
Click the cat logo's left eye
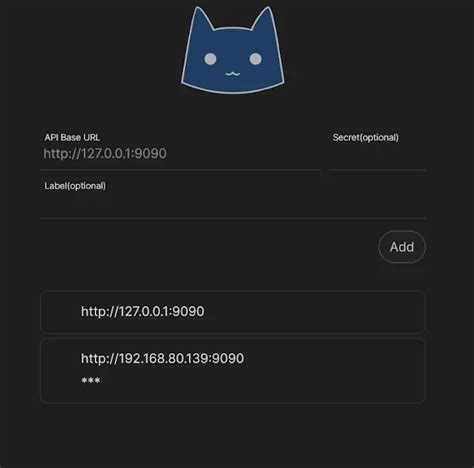click(x=210, y=59)
